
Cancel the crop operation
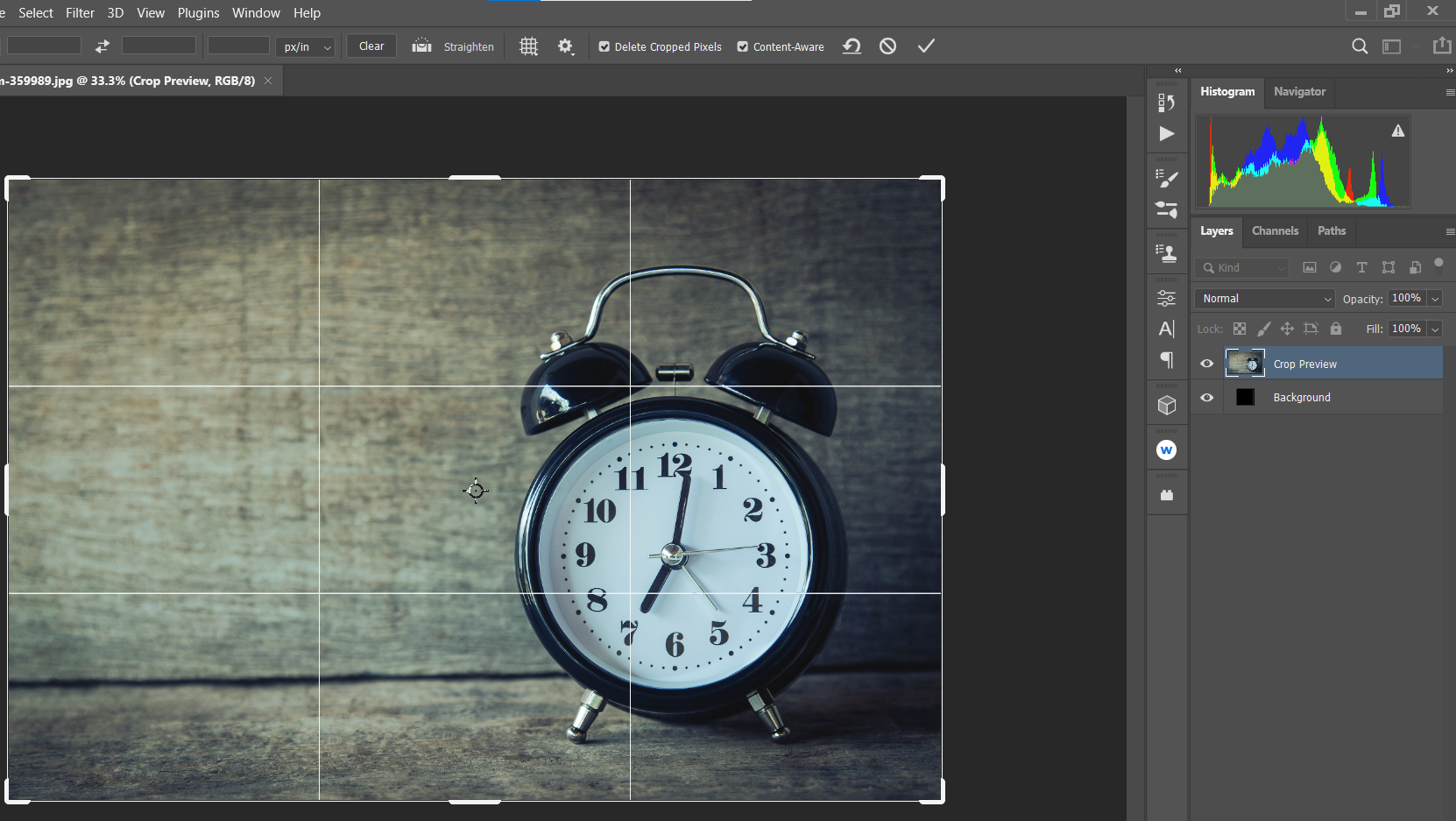click(x=887, y=46)
